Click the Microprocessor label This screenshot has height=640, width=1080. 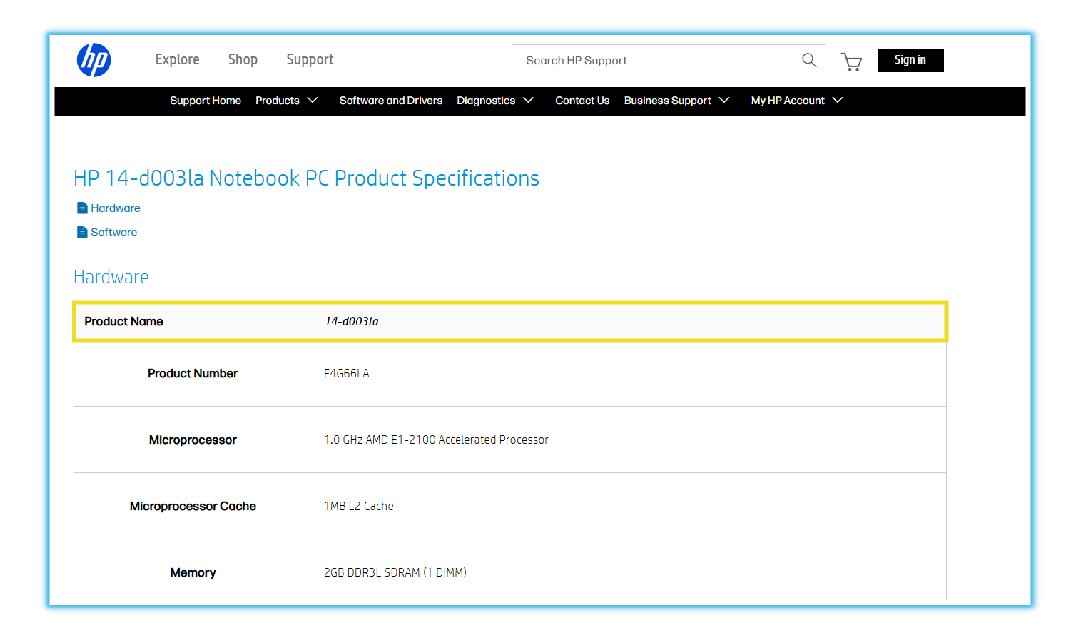(193, 440)
